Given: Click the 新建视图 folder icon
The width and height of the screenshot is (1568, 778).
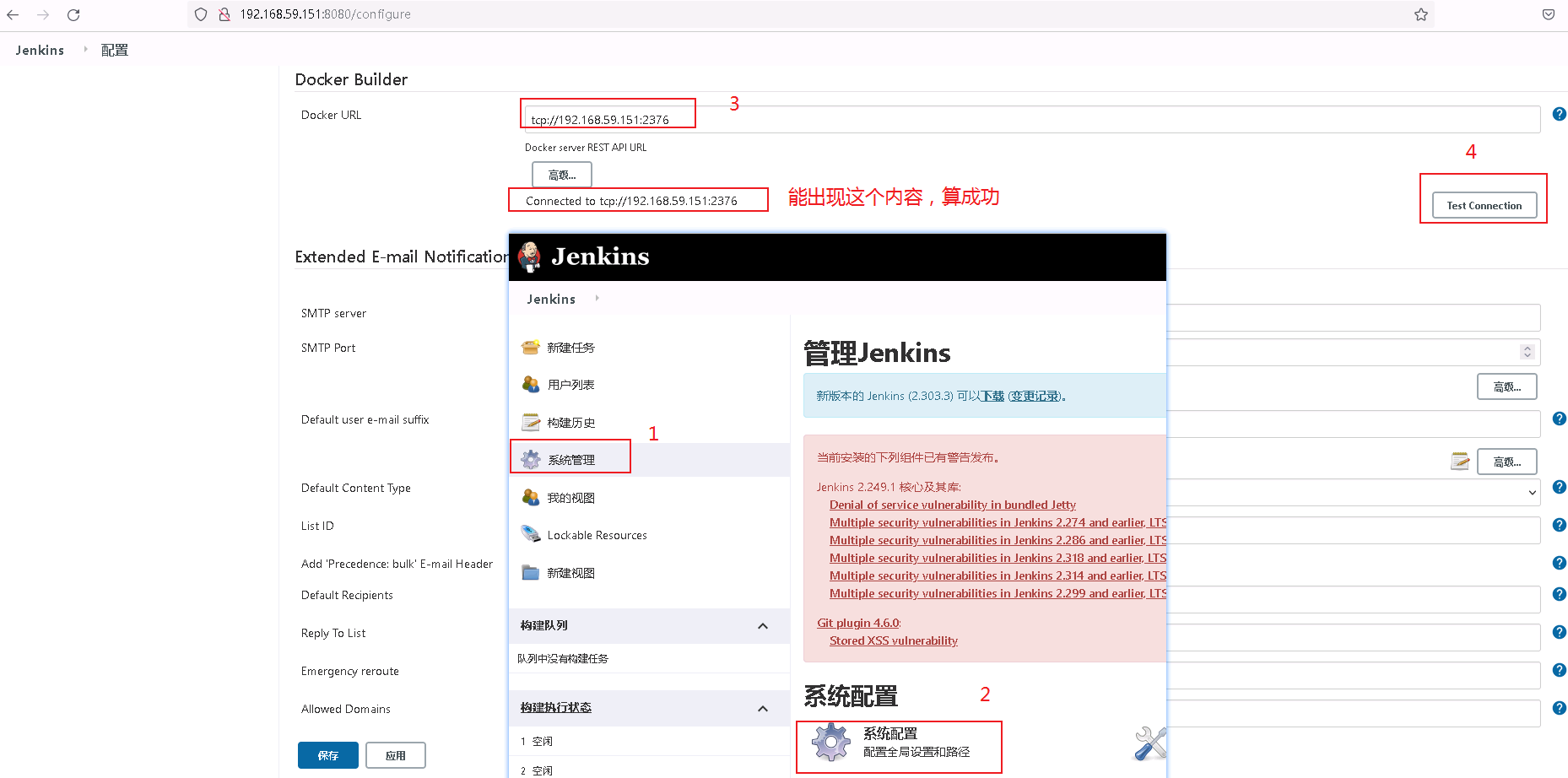Looking at the screenshot, I should click(x=530, y=572).
